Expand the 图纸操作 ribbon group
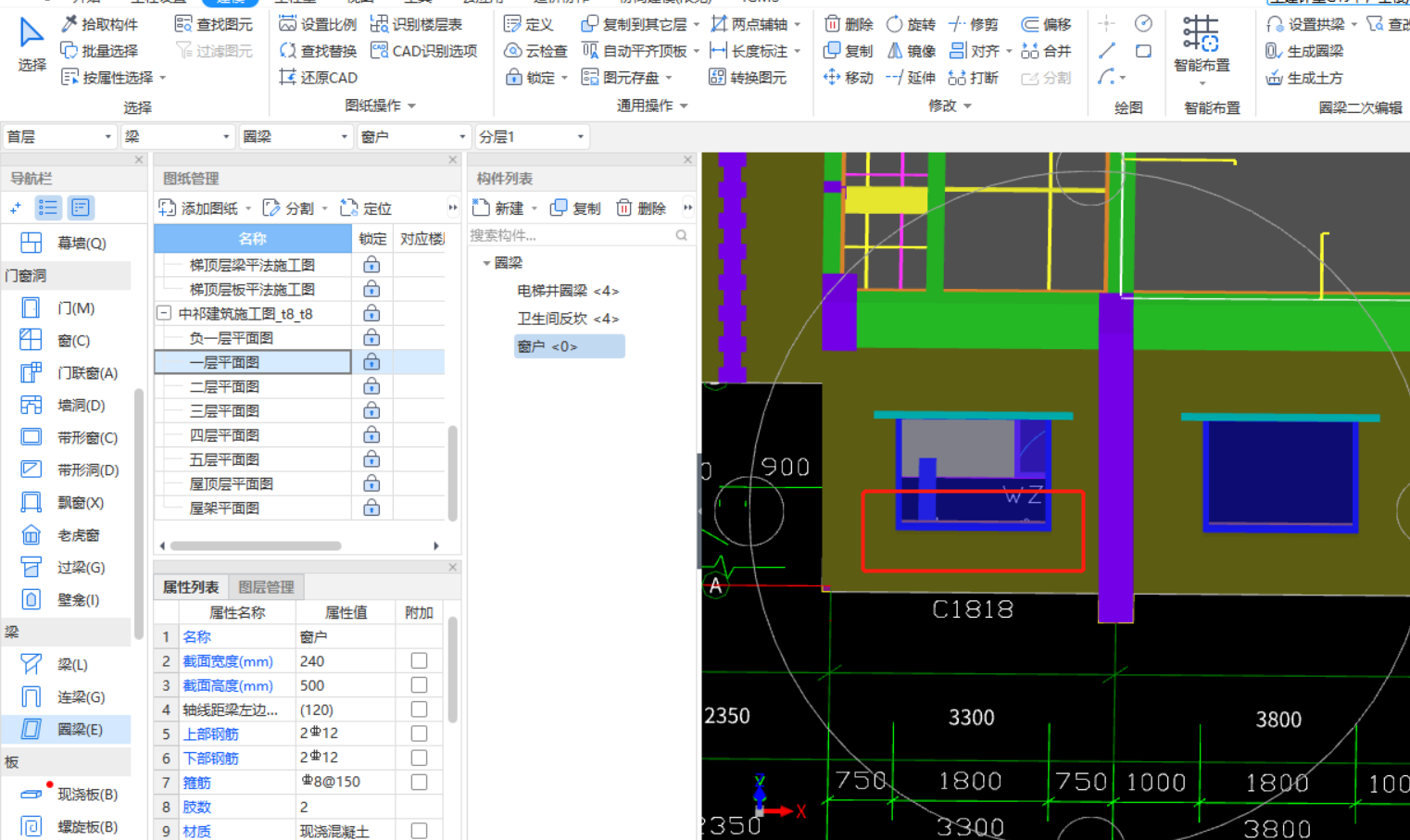This screenshot has height=840, width=1410. tap(380, 106)
